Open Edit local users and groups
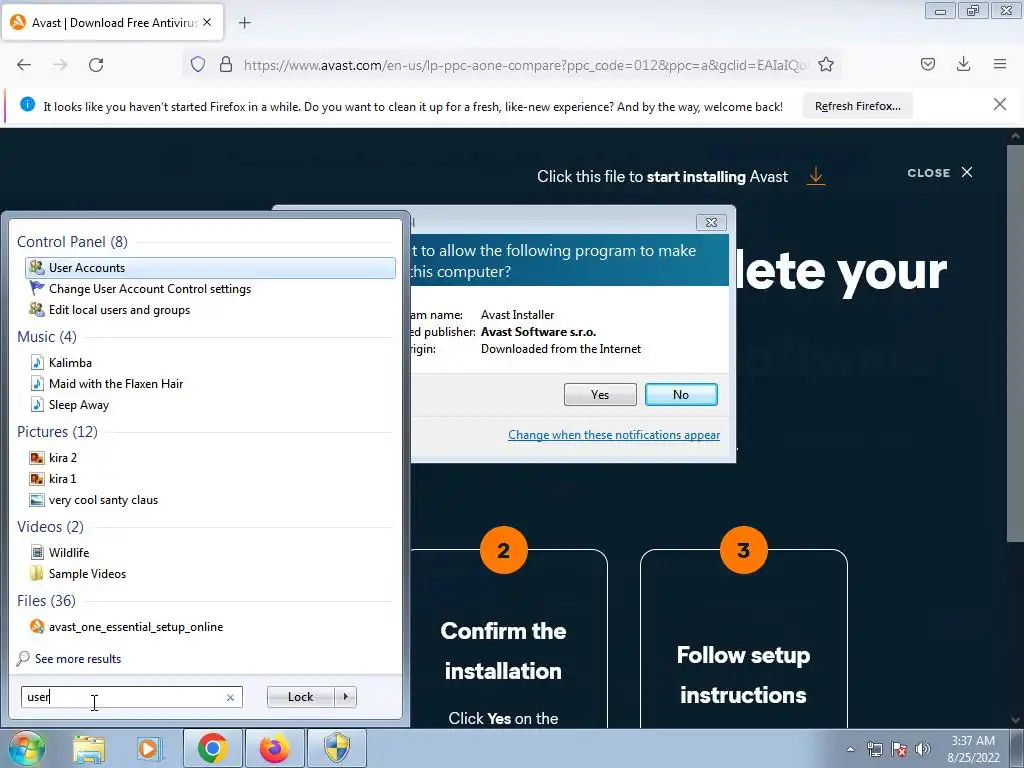Image resolution: width=1024 pixels, height=768 pixels. [x=120, y=310]
